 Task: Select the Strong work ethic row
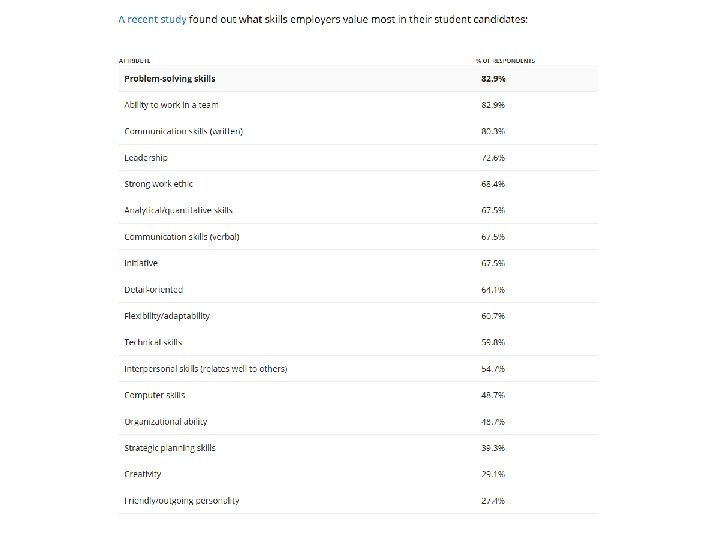pos(158,184)
